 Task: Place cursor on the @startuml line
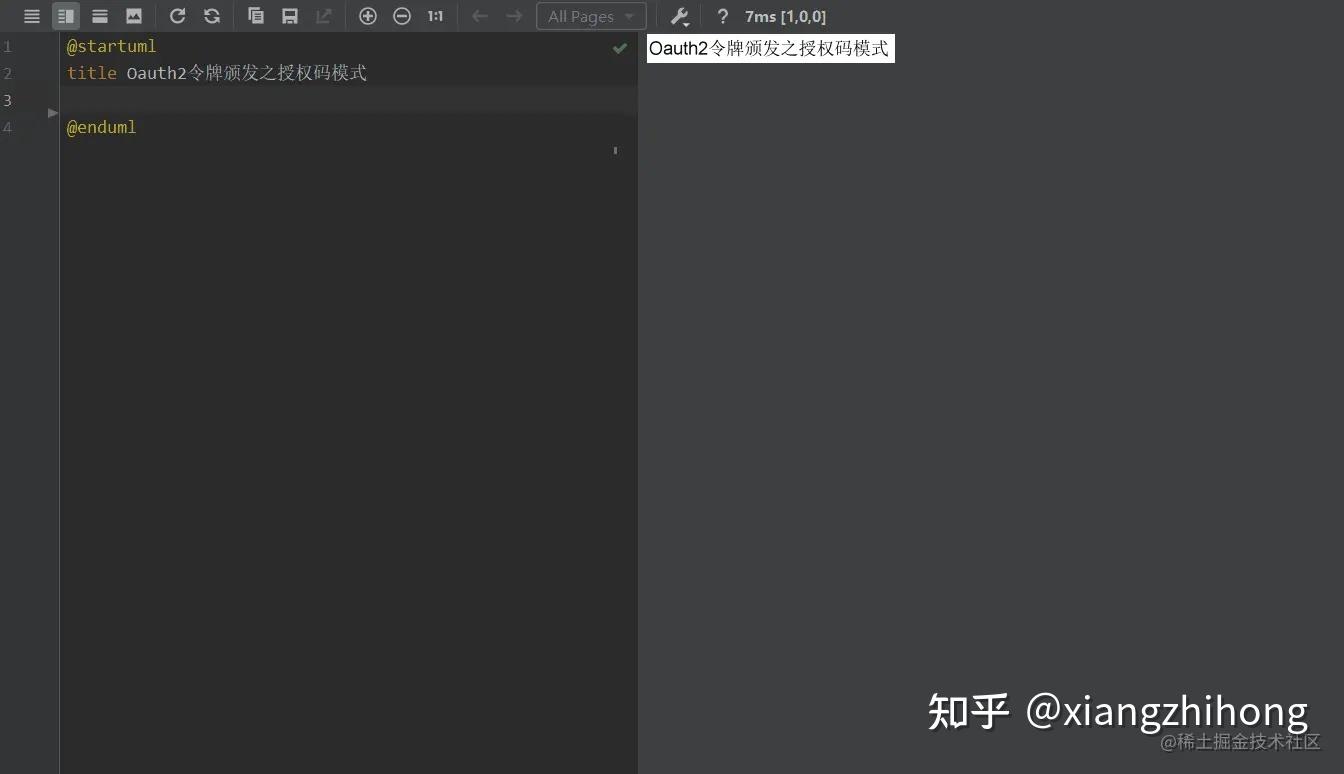[x=112, y=46]
